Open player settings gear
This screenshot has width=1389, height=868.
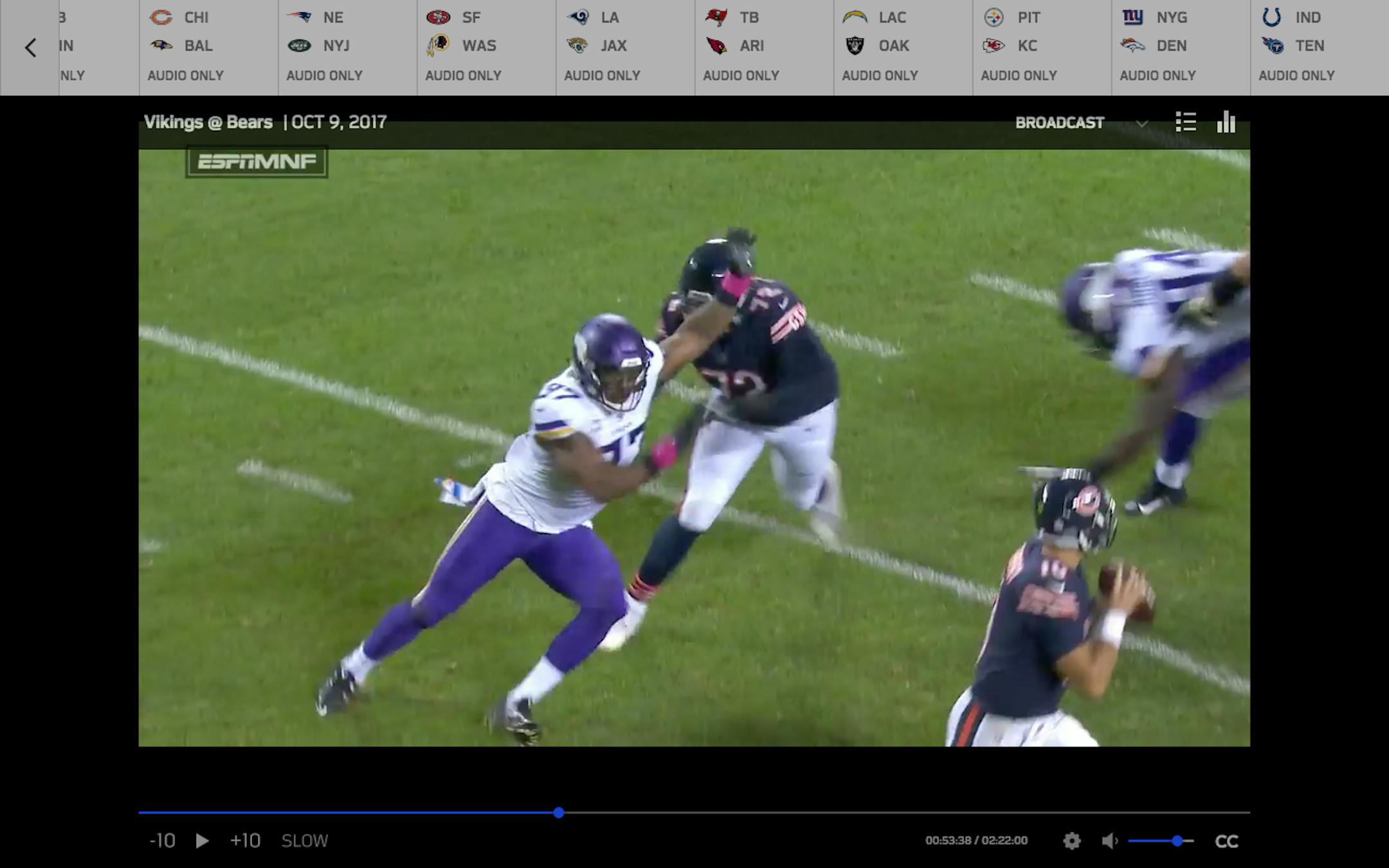1071,841
